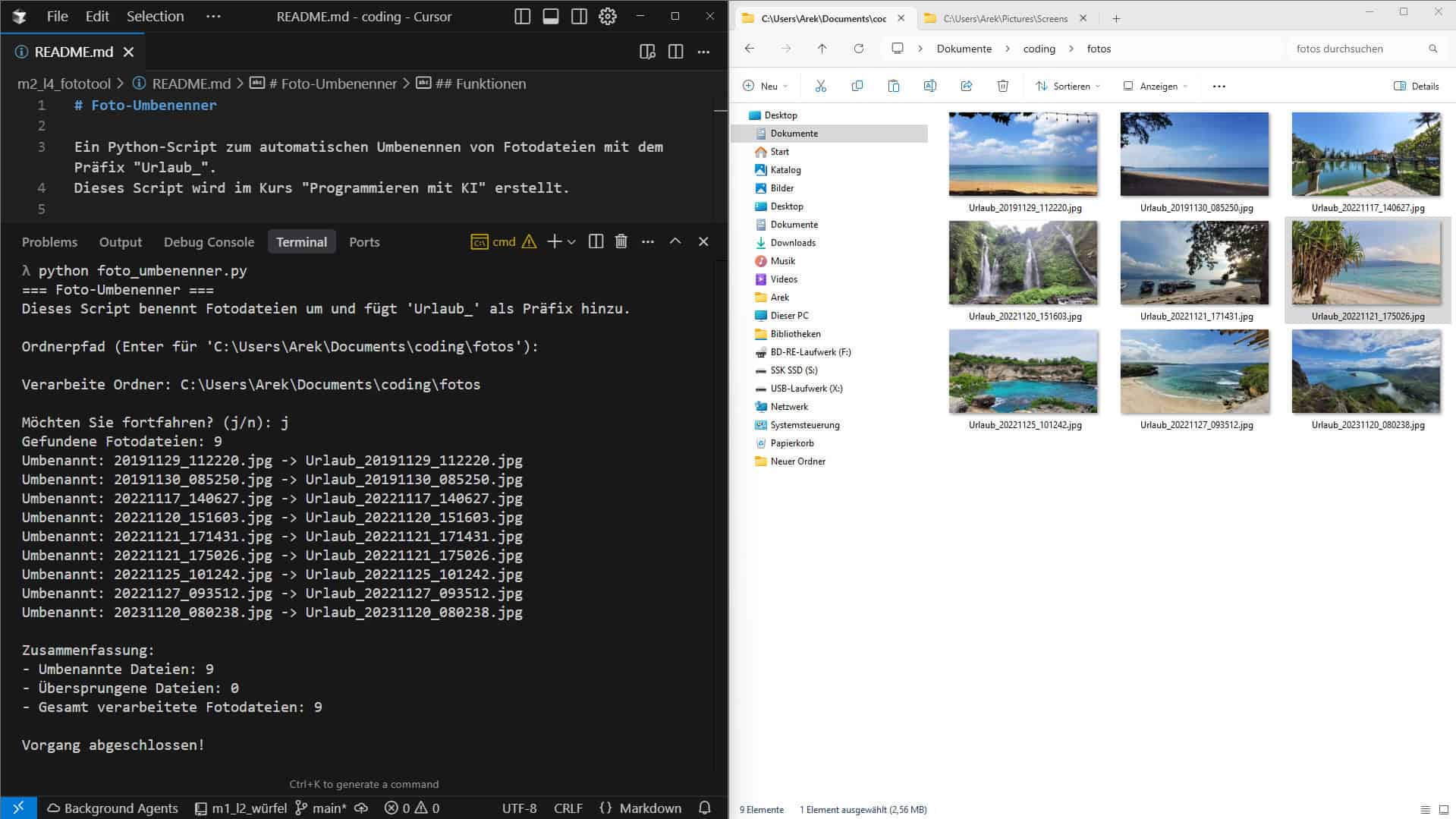Open Markdown preview to the side
The width and height of the screenshot is (1456, 819).
tap(647, 52)
